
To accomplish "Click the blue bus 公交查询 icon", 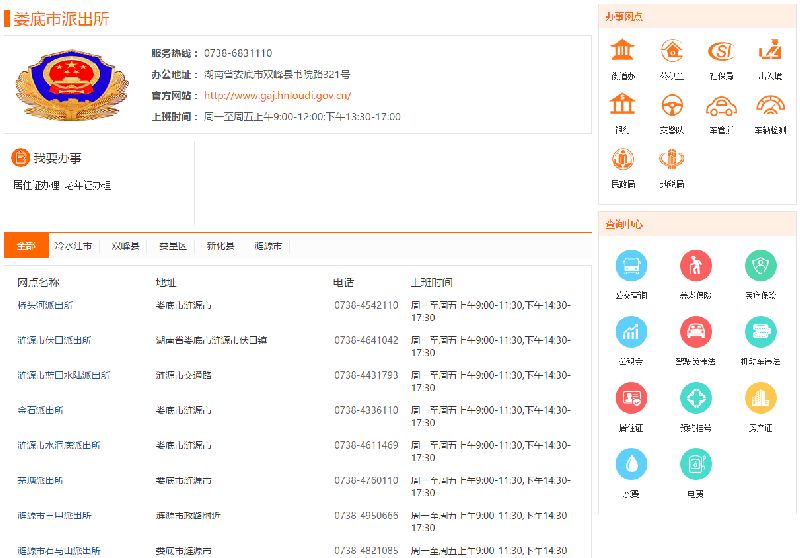I will point(631,266).
